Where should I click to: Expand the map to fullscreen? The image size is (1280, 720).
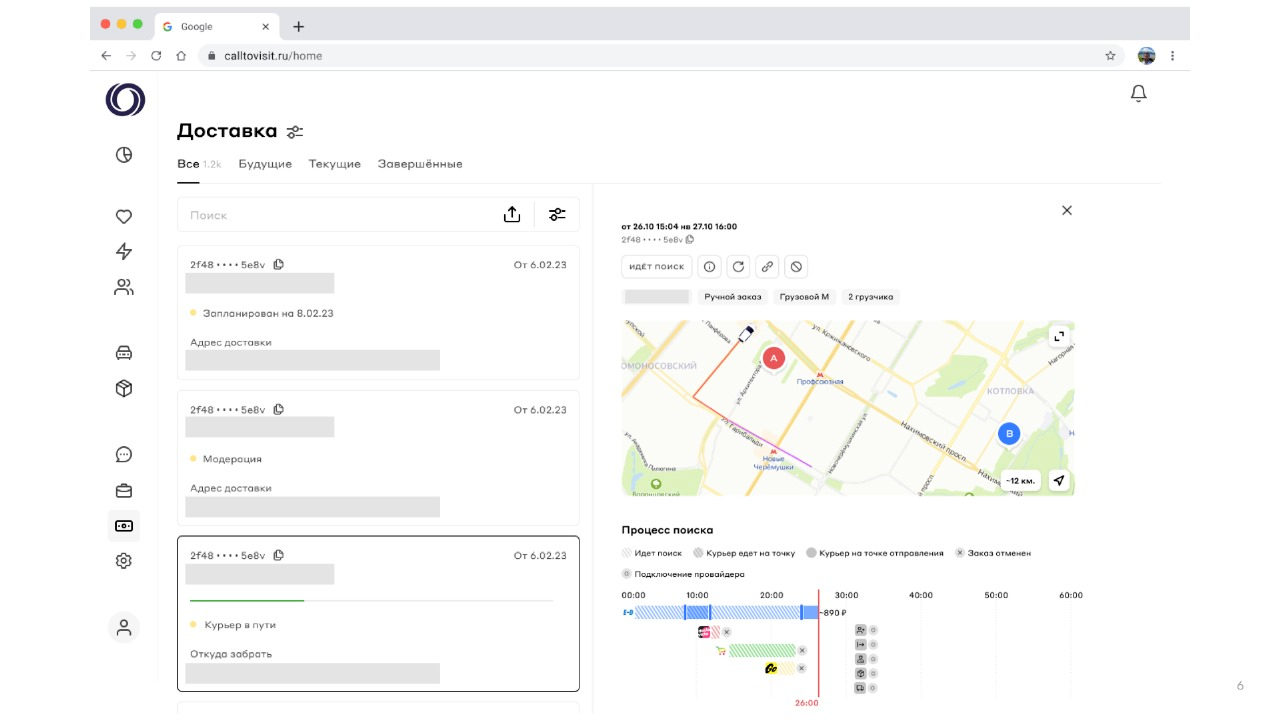pyautogui.click(x=1059, y=337)
